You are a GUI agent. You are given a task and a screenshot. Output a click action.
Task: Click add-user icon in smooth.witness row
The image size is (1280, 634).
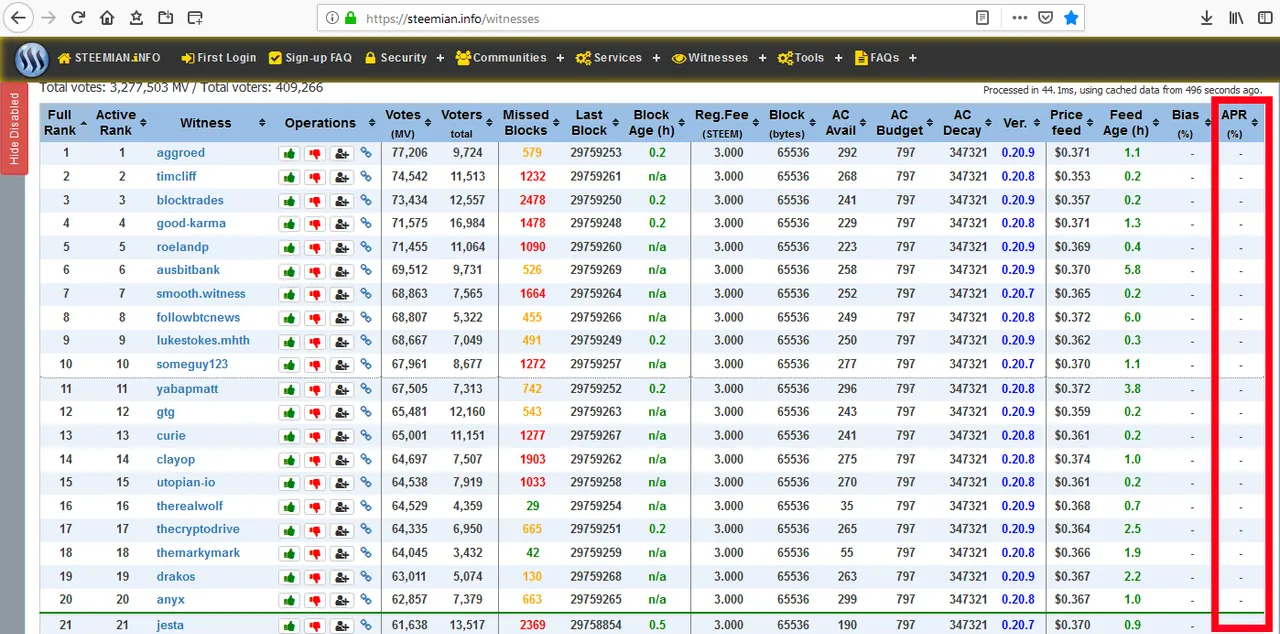tap(342, 294)
